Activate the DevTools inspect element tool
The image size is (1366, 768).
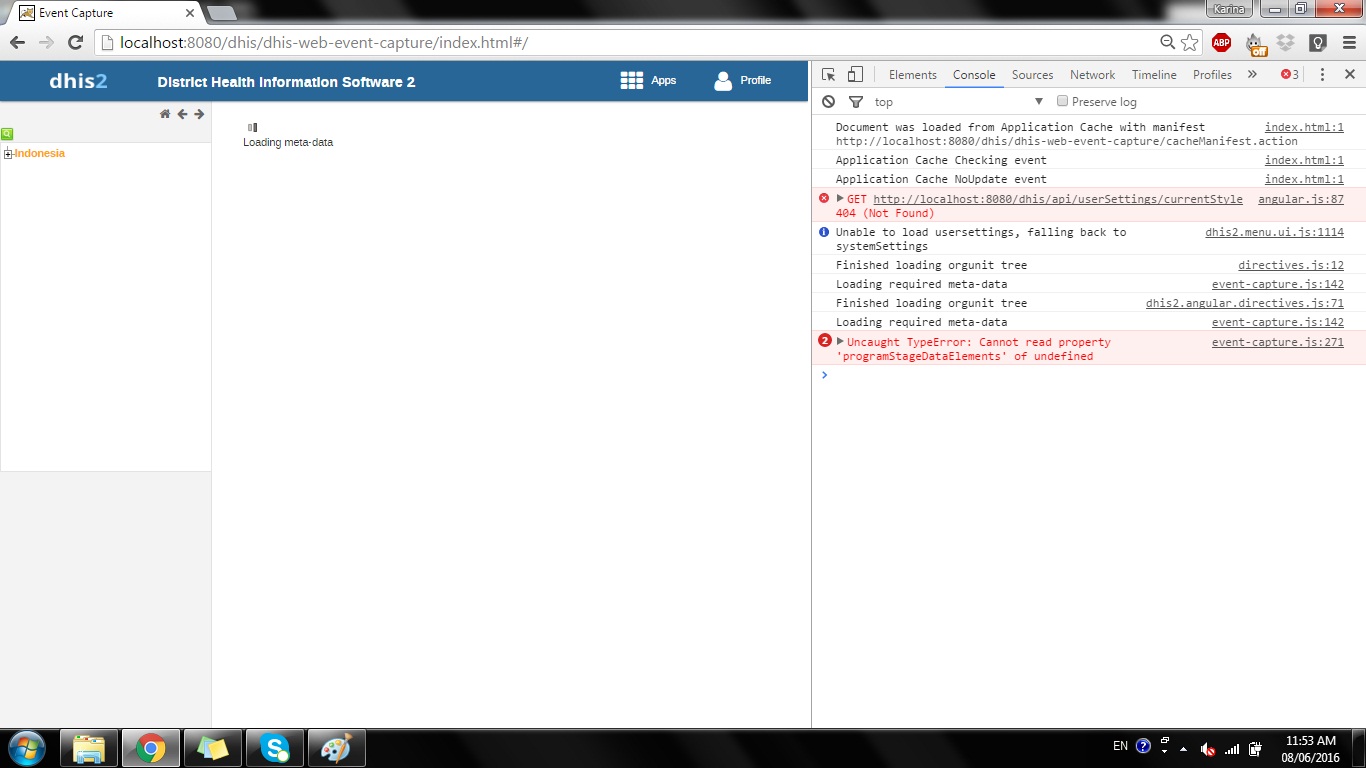828,75
